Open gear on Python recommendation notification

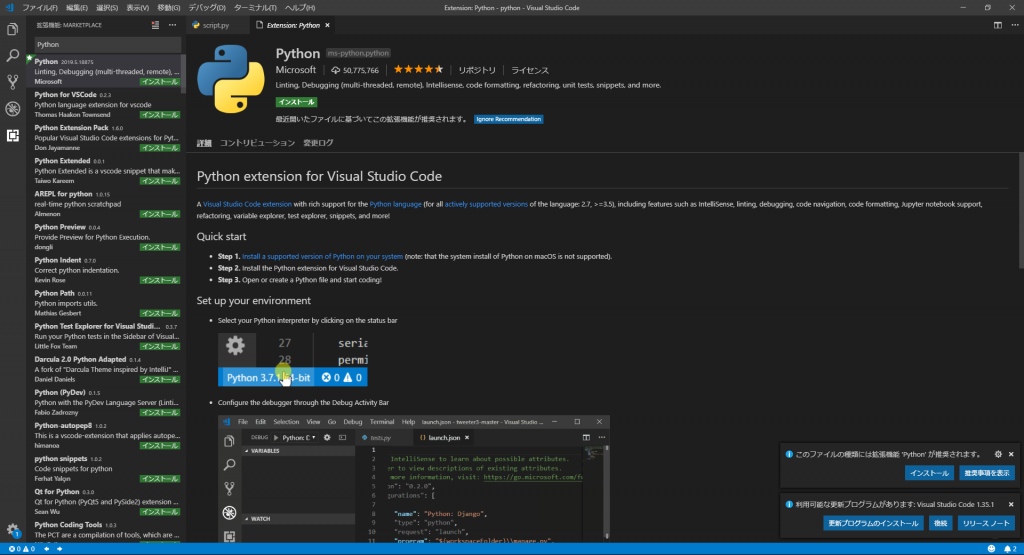(998, 454)
